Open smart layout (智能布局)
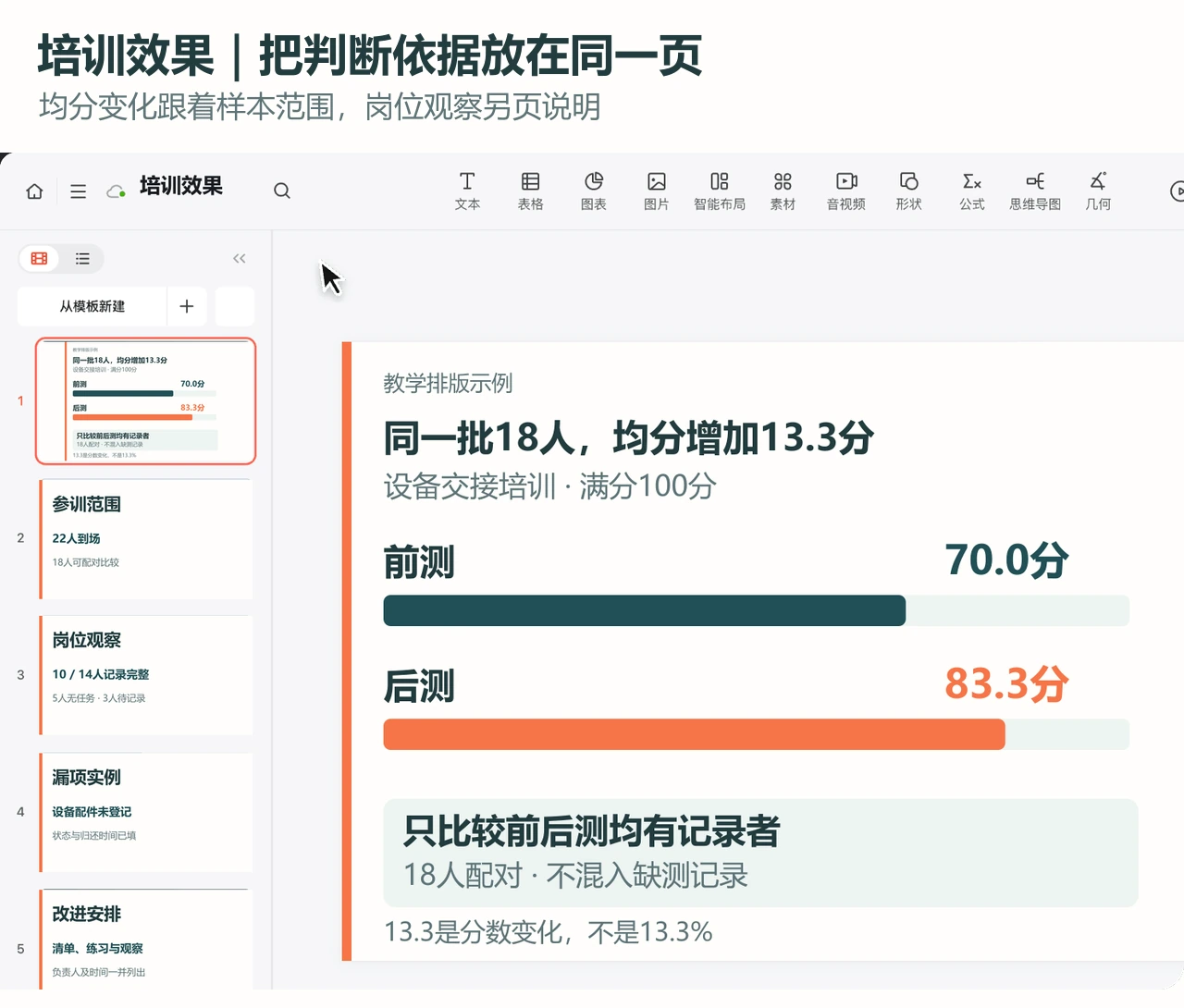Screen dimensions: 1184x1008 click(x=720, y=191)
